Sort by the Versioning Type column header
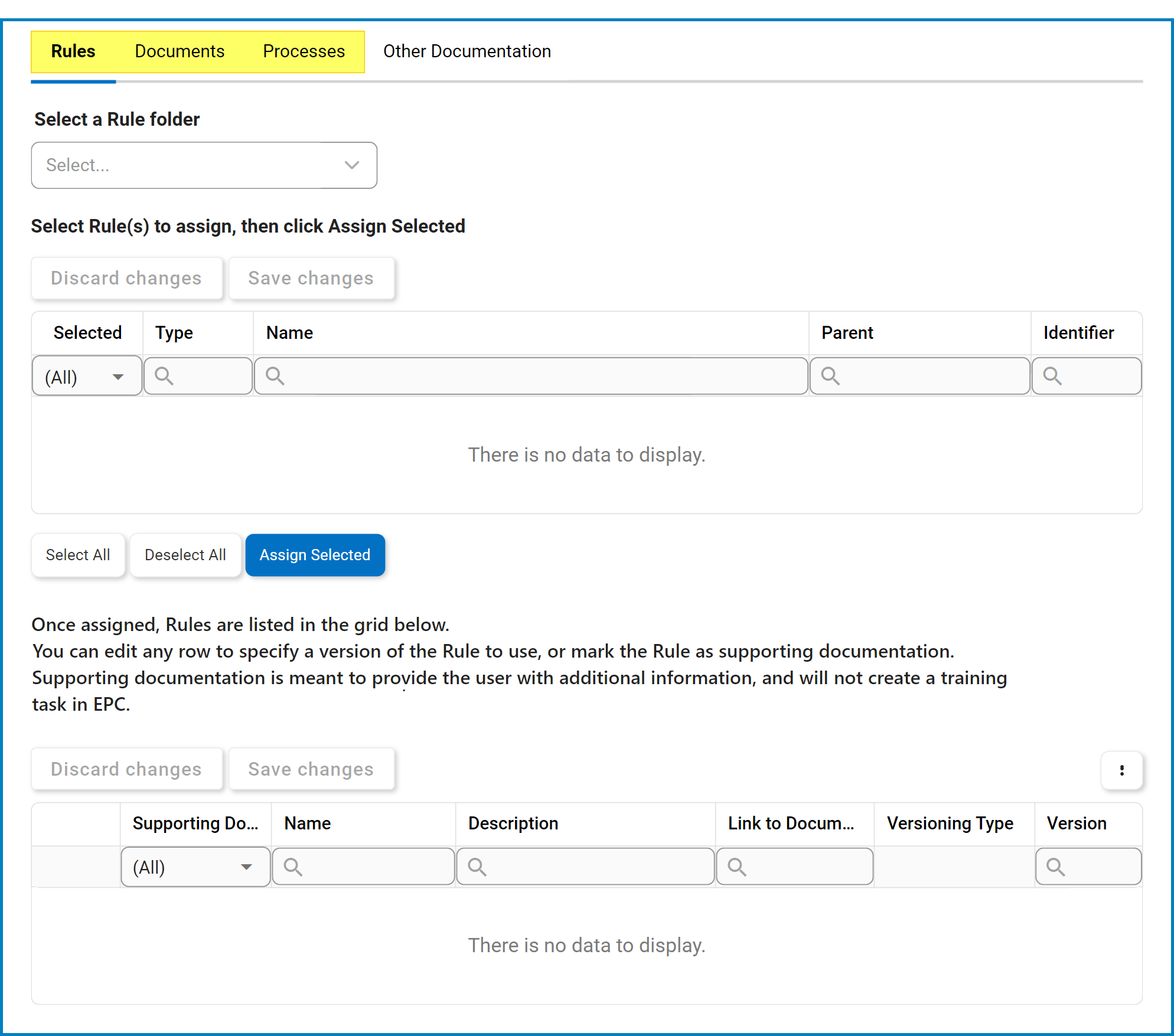 click(x=954, y=824)
